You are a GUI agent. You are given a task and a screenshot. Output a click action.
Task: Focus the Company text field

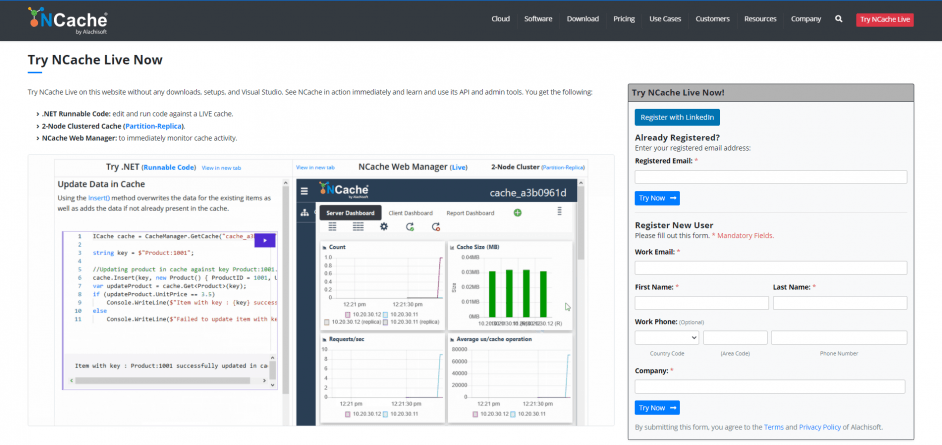770,386
